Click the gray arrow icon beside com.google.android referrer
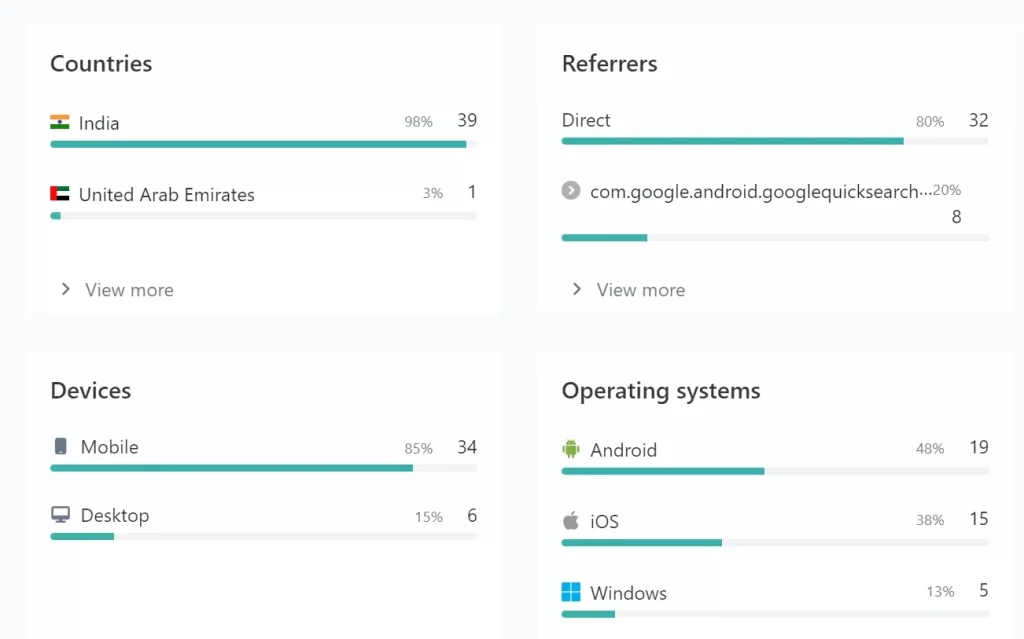 [x=571, y=190]
